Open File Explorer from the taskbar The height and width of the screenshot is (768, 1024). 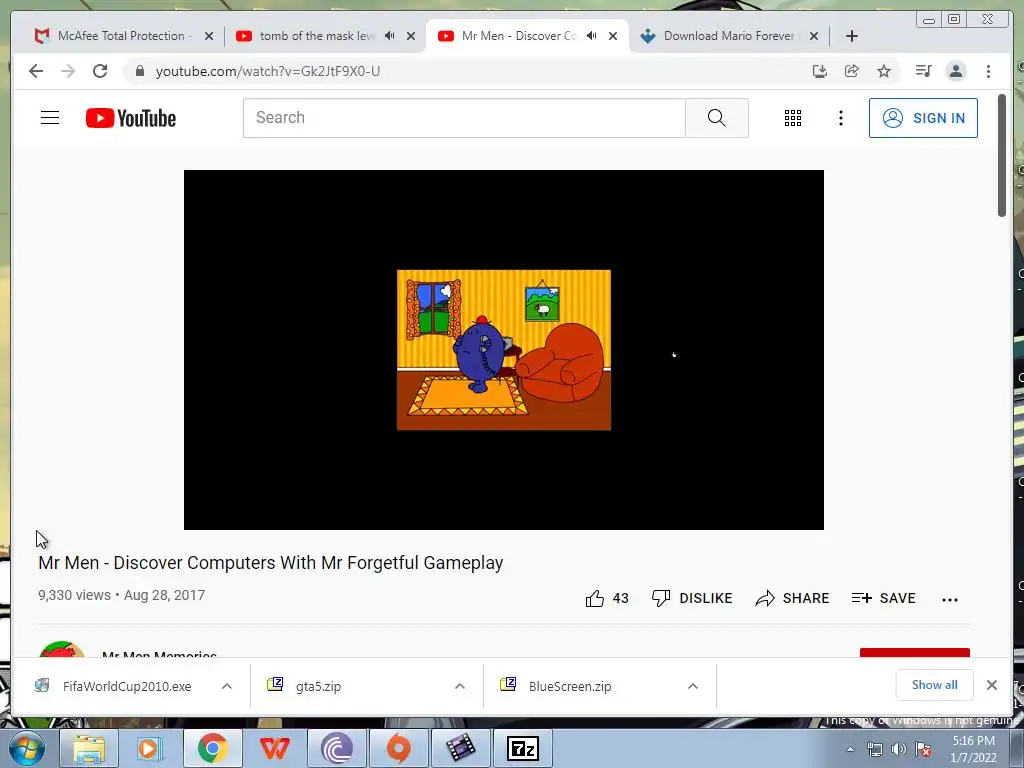[x=89, y=748]
